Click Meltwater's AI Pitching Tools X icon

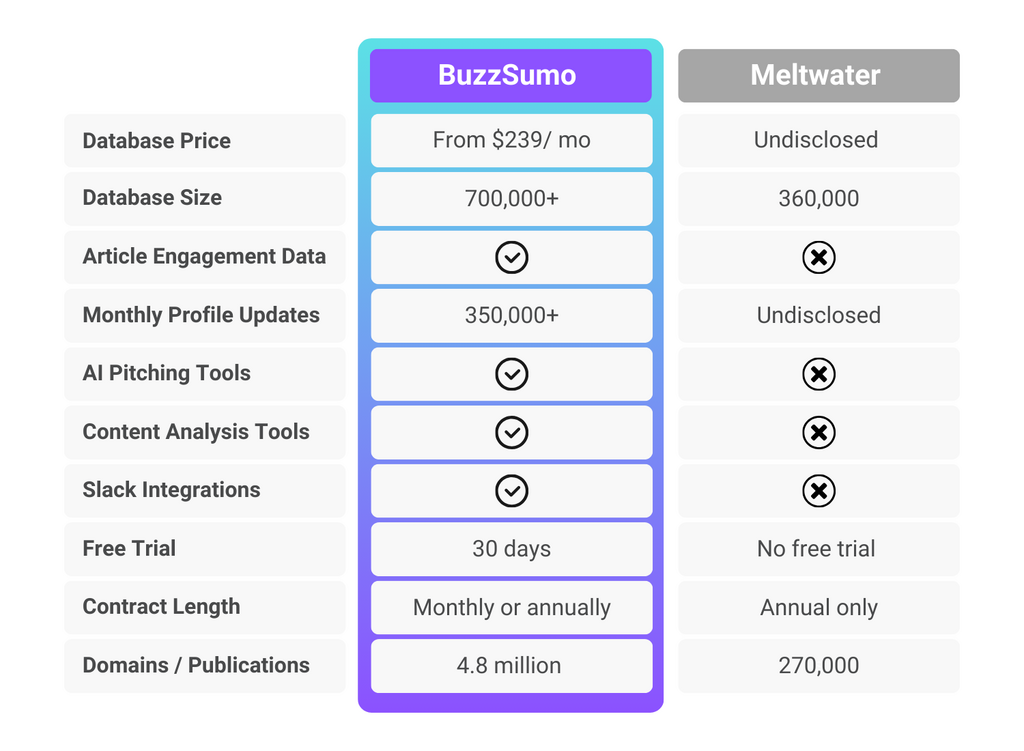(818, 374)
